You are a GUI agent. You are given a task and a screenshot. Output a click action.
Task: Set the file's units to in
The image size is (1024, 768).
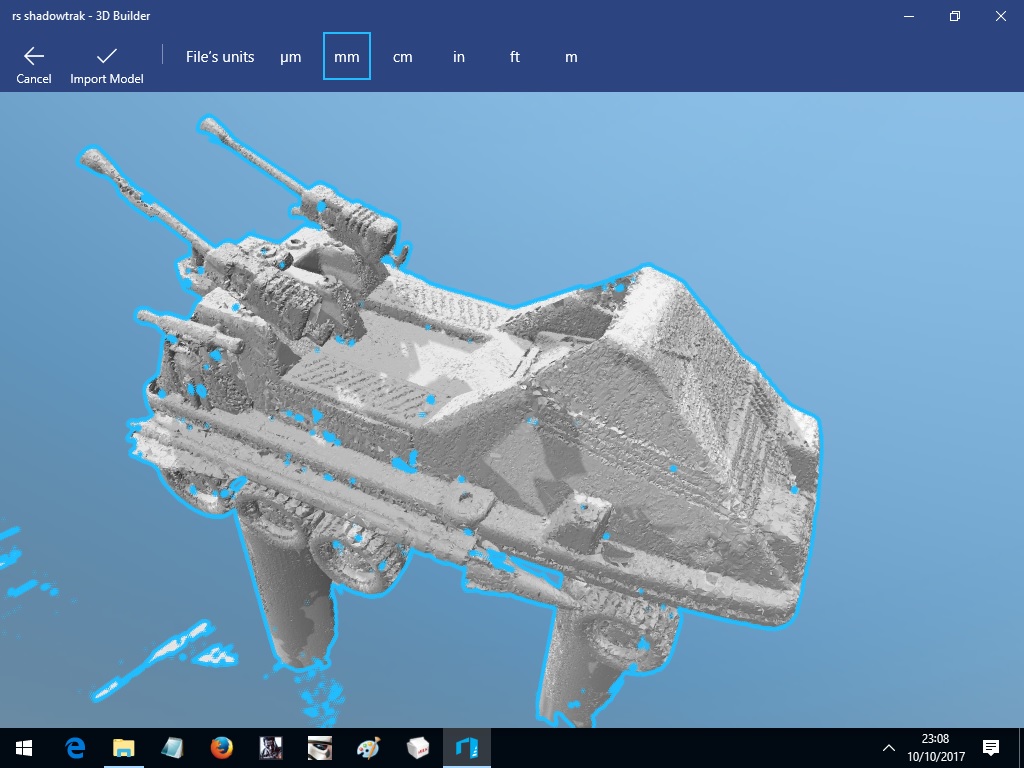click(x=458, y=57)
